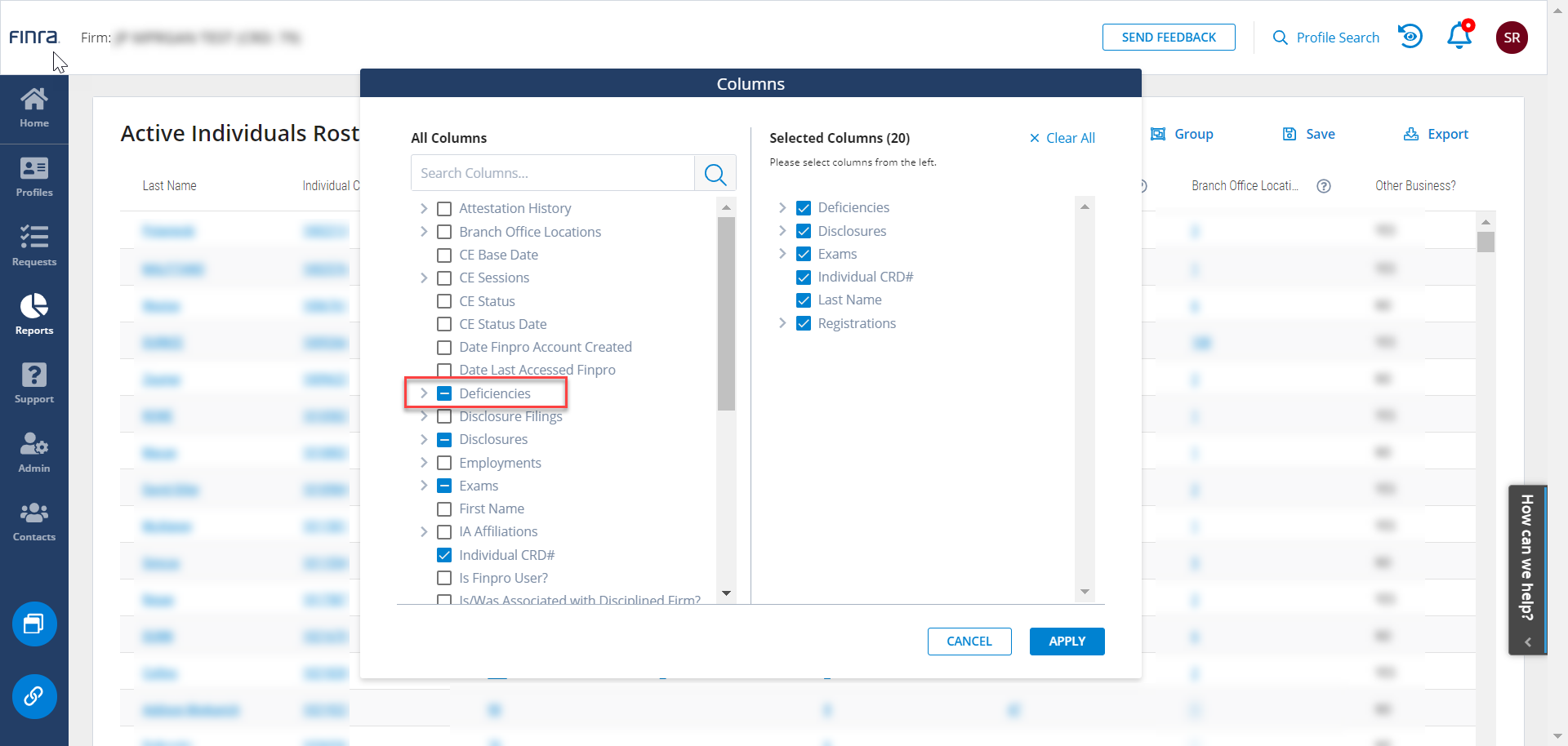Click the SR user avatar
Image resolution: width=1568 pixels, height=746 pixels.
(1511, 38)
